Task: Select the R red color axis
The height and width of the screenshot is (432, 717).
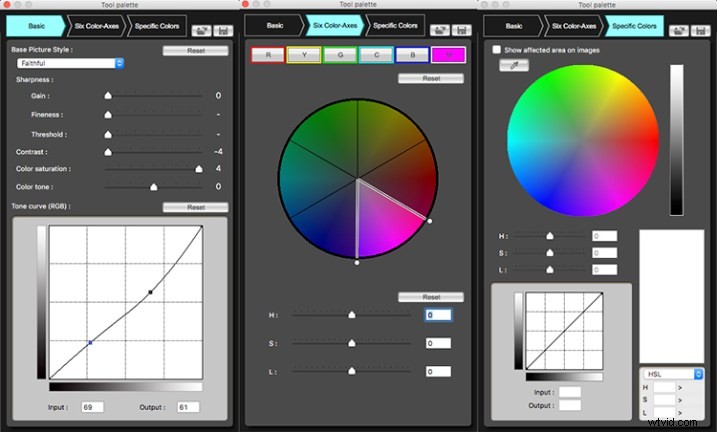Action: [x=268, y=55]
